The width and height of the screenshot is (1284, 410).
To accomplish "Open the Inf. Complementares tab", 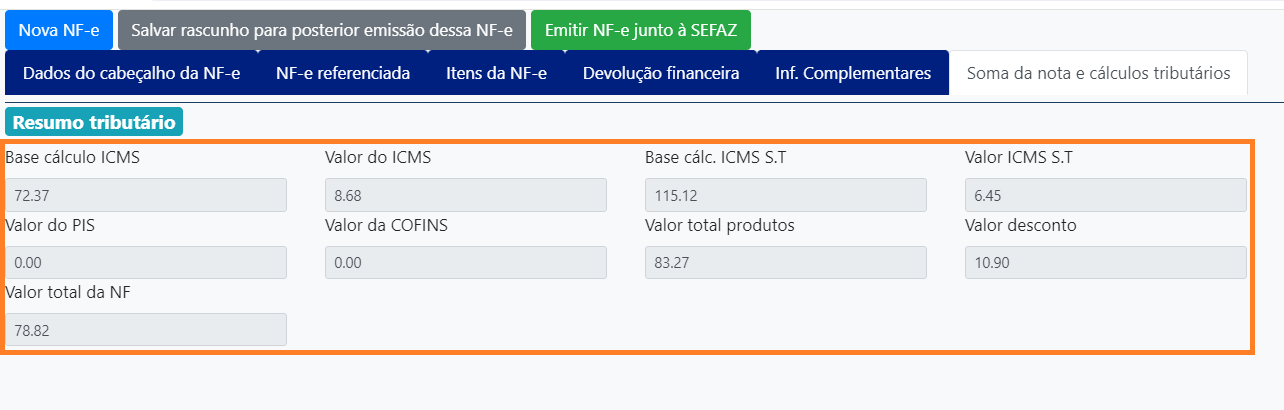I will (x=853, y=74).
